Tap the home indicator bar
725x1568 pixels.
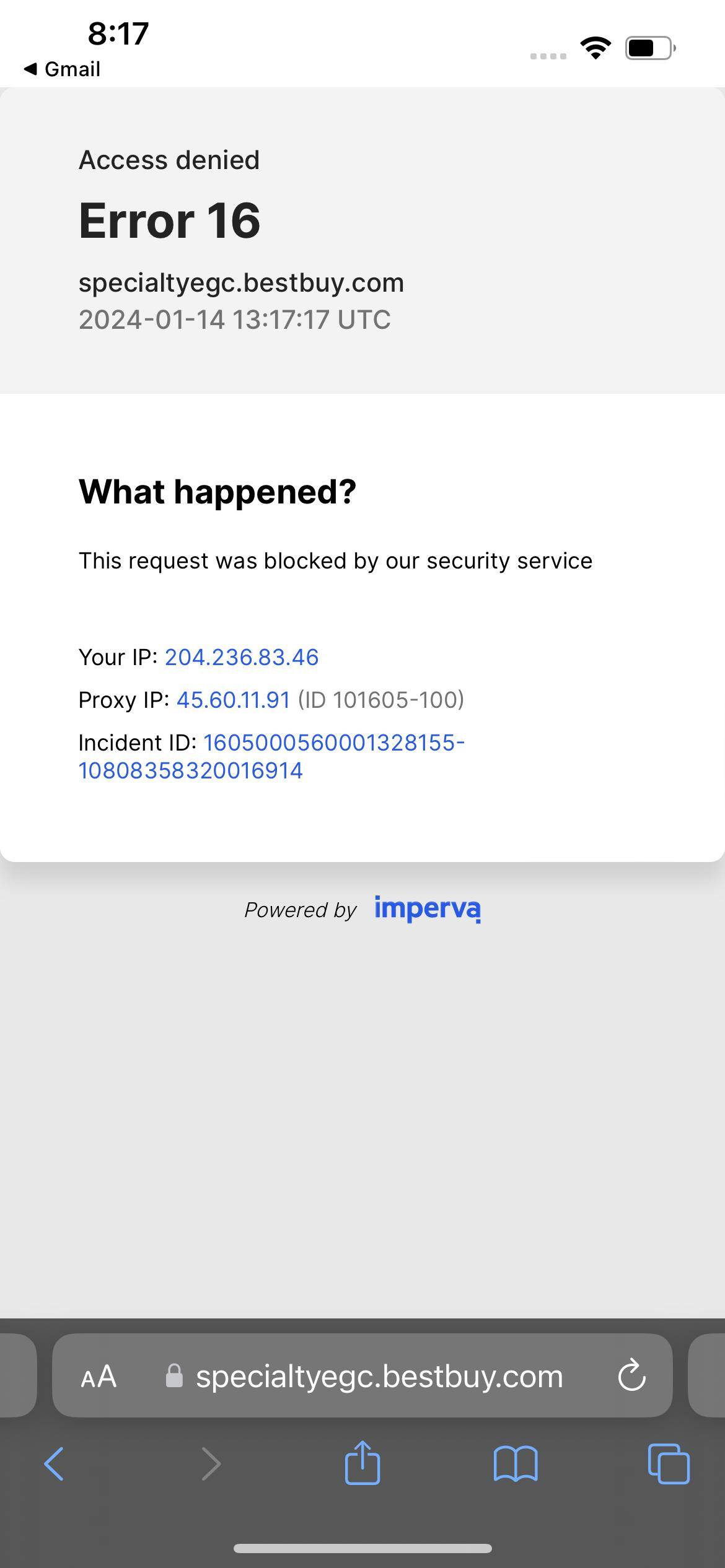click(362, 1548)
